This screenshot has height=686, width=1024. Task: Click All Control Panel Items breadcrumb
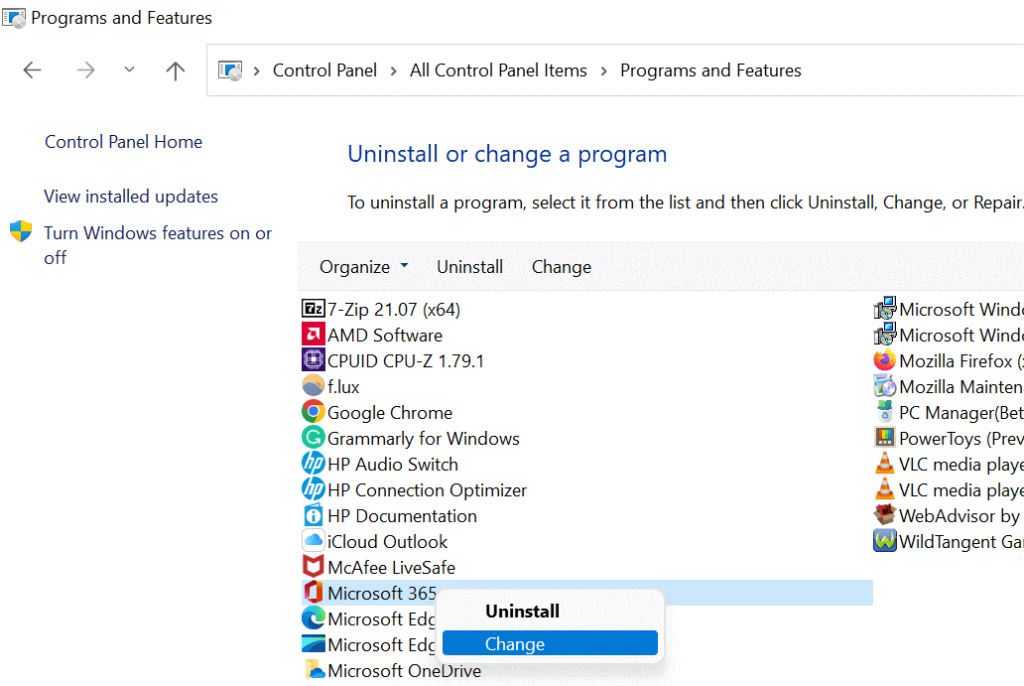498,70
